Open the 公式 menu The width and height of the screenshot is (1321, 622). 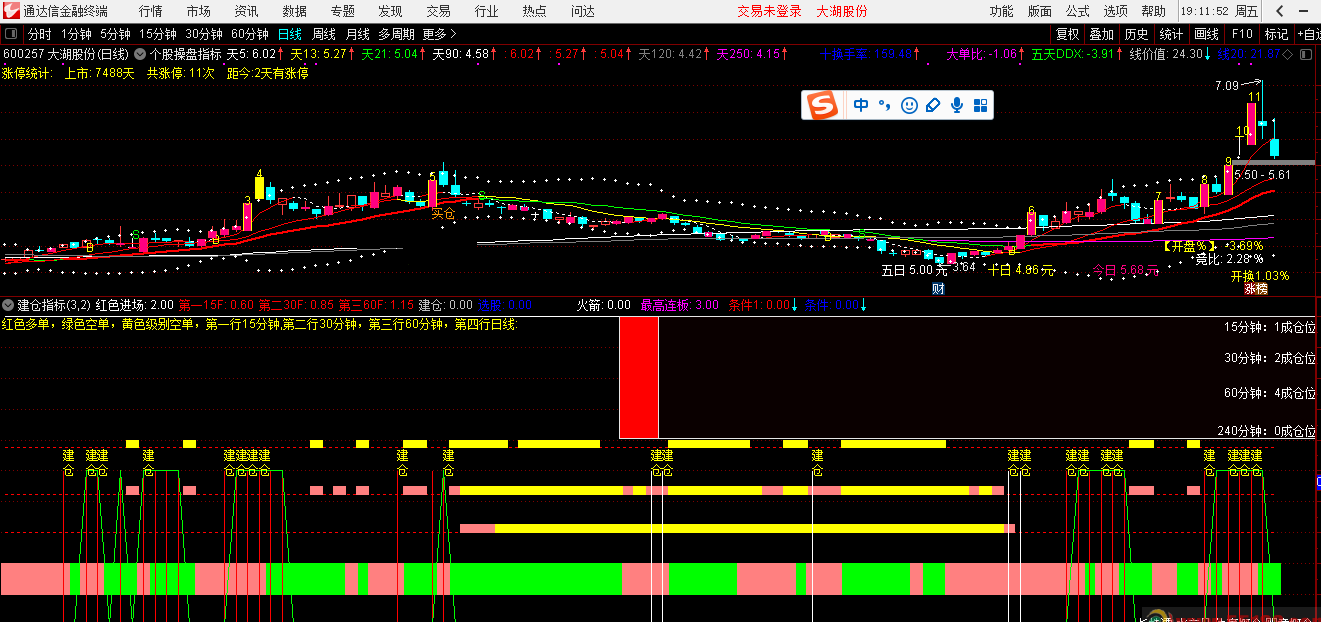click(1077, 11)
